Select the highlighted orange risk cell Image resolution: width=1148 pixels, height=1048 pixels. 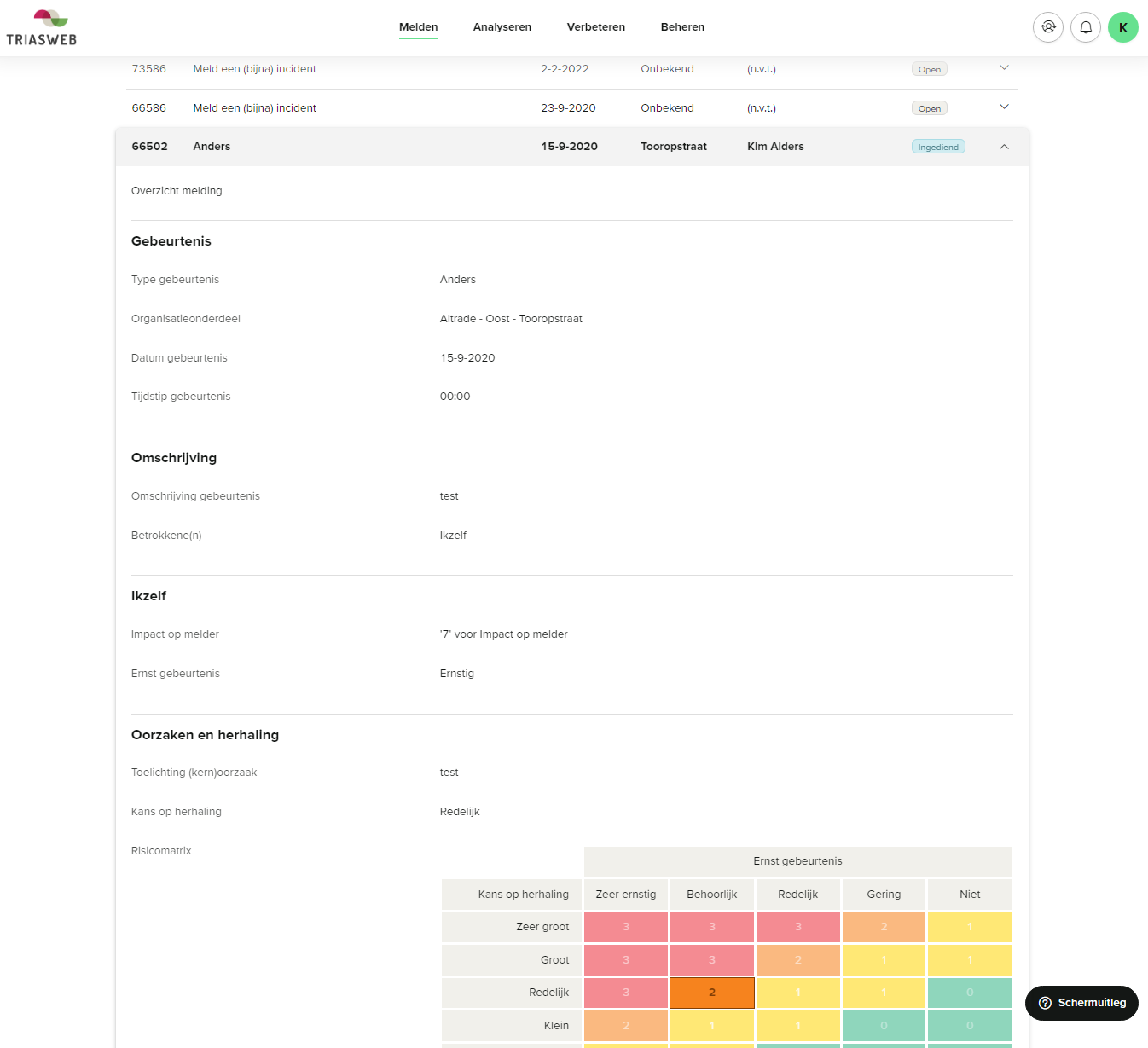[712, 993]
